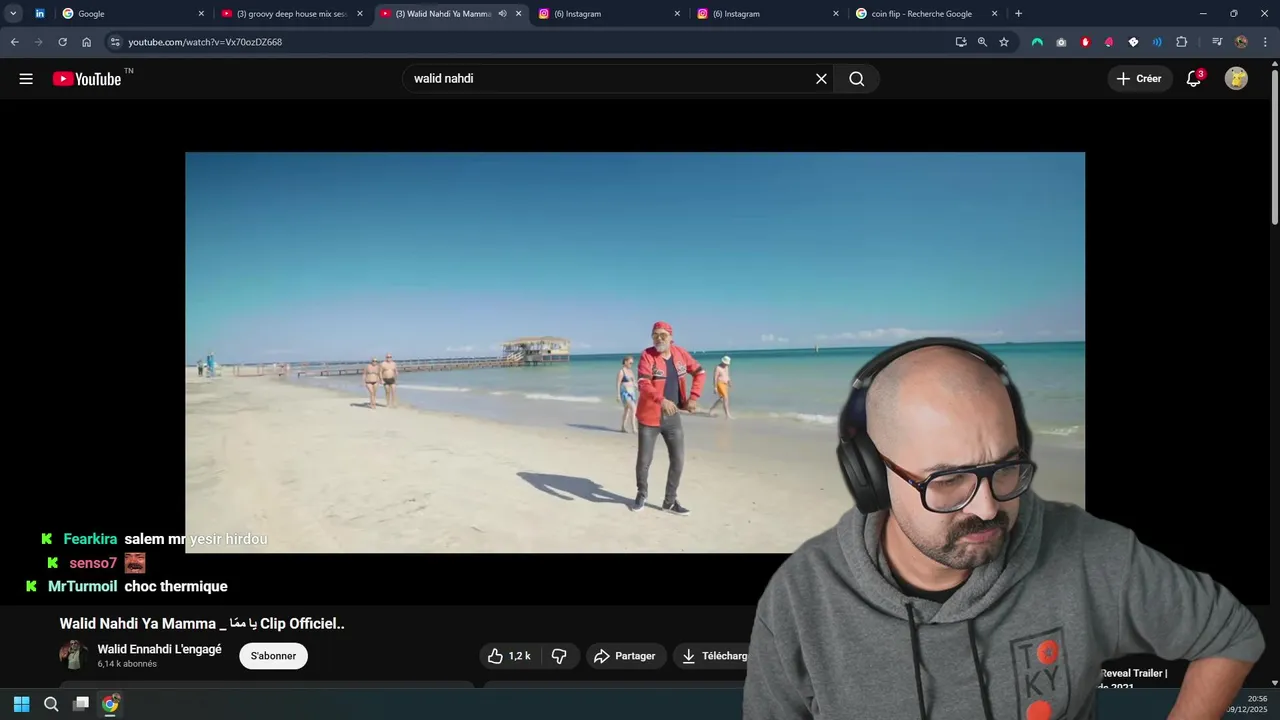Open Windows taskbar search

tap(51, 704)
